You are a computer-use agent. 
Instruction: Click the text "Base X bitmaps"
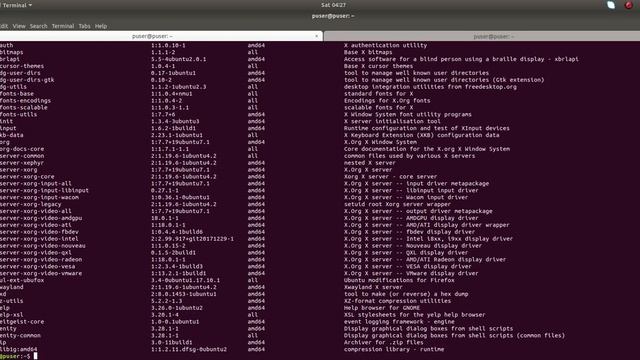[x=368, y=52]
